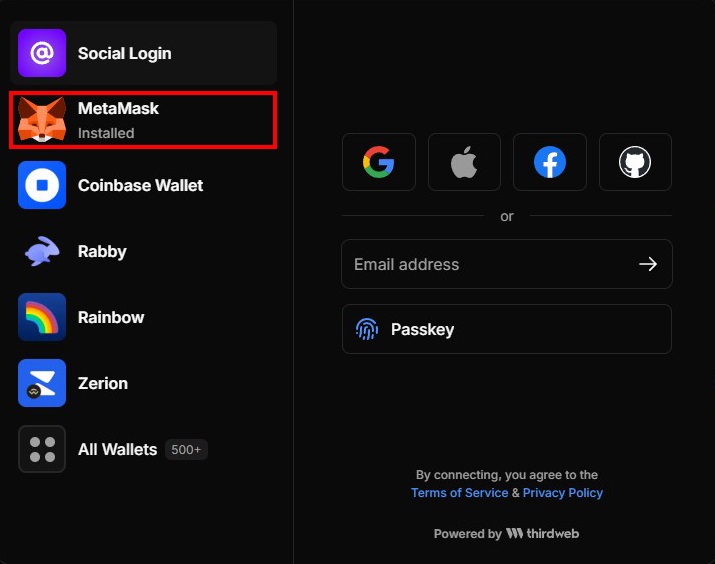Viewport: 715px width, 564px height.
Task: Select the Social Login option
Action: click(124, 53)
